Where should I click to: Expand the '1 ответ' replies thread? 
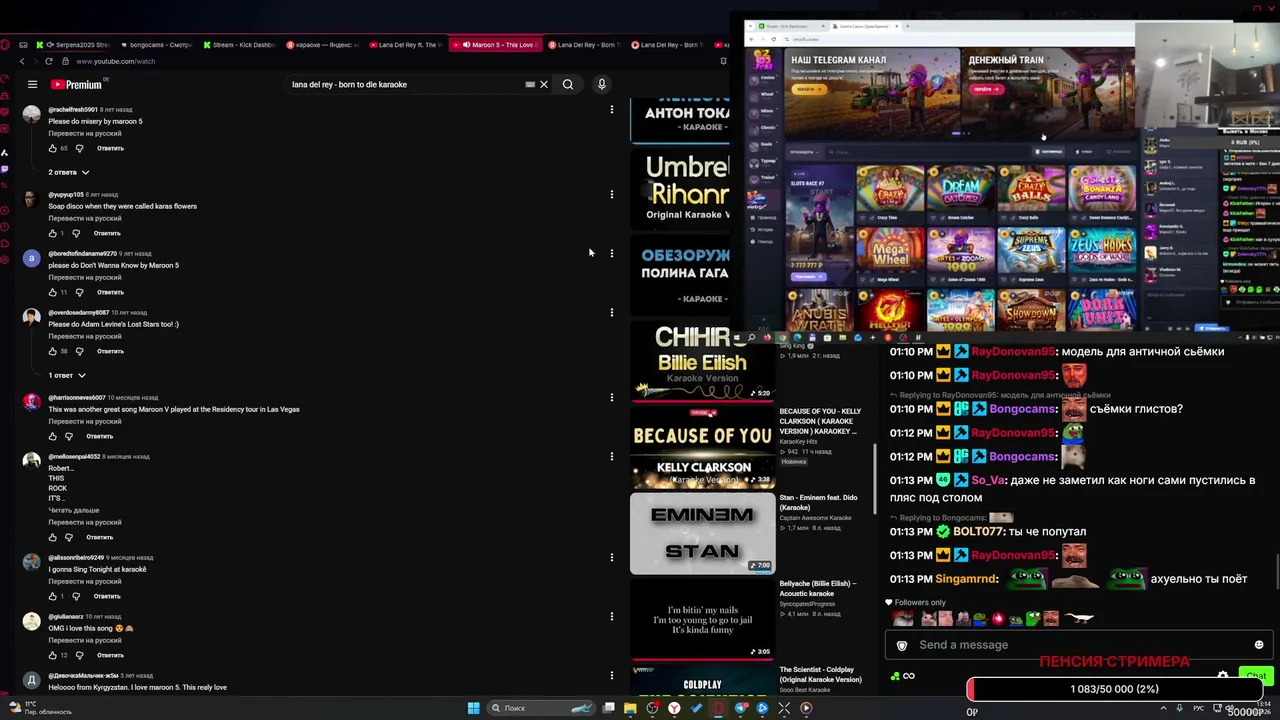67,375
